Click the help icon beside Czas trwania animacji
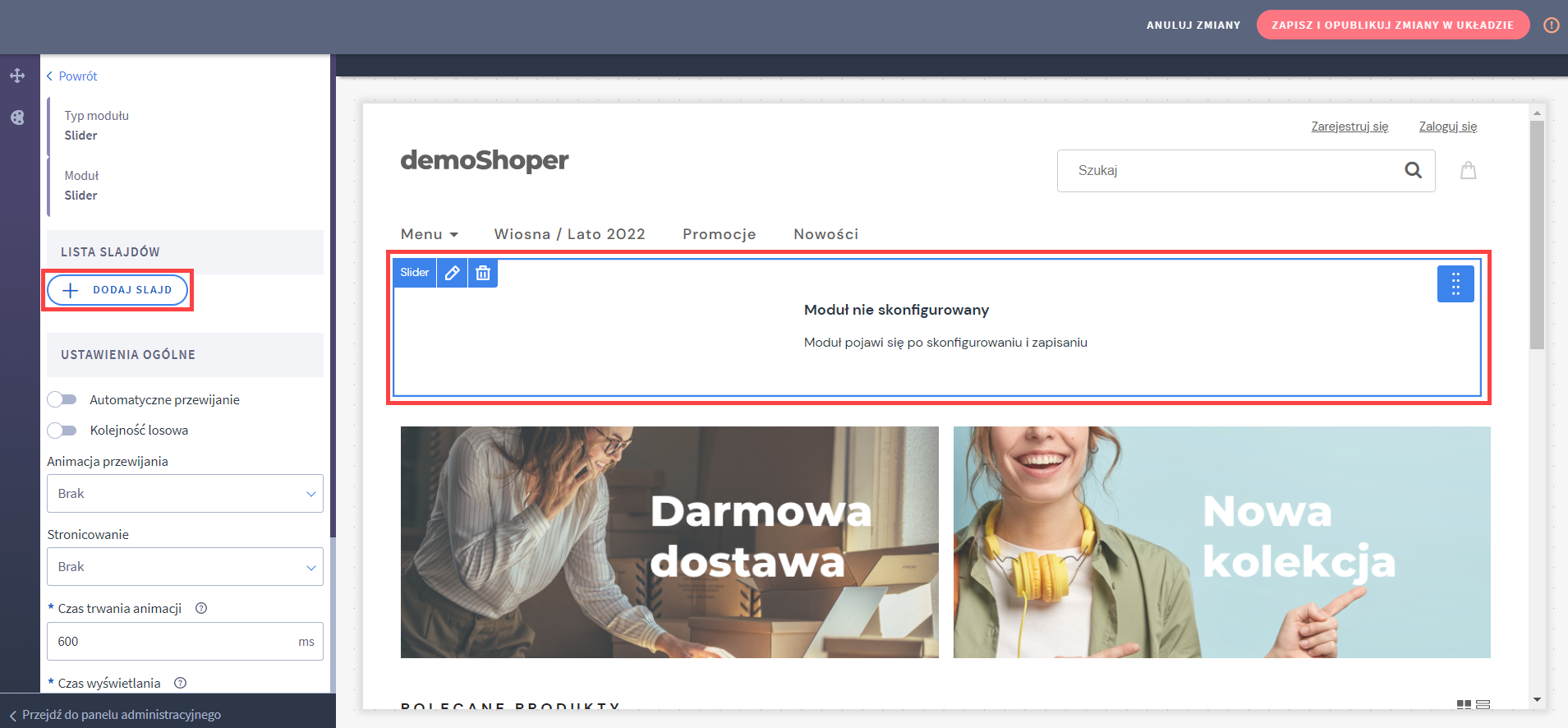This screenshot has height=728, width=1568. tap(201, 608)
